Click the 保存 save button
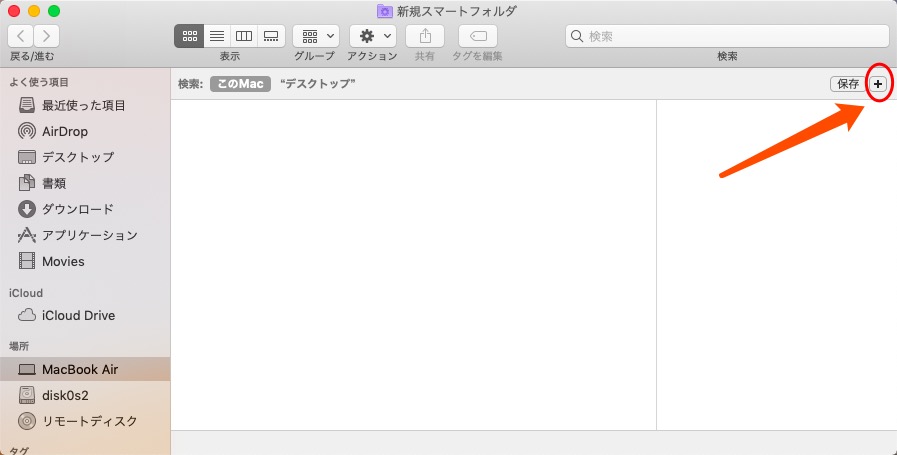 (848, 84)
